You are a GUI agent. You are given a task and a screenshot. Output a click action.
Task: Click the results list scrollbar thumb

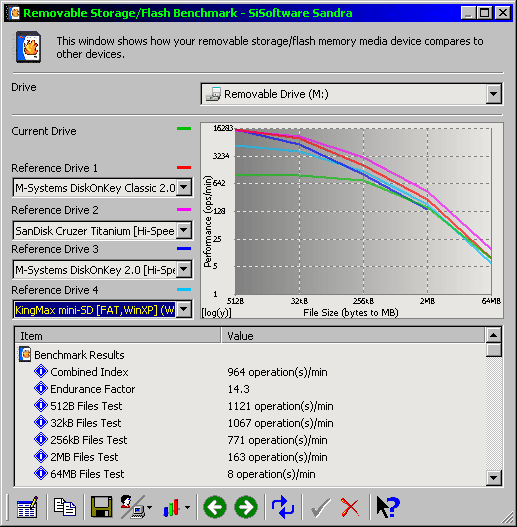click(493, 350)
